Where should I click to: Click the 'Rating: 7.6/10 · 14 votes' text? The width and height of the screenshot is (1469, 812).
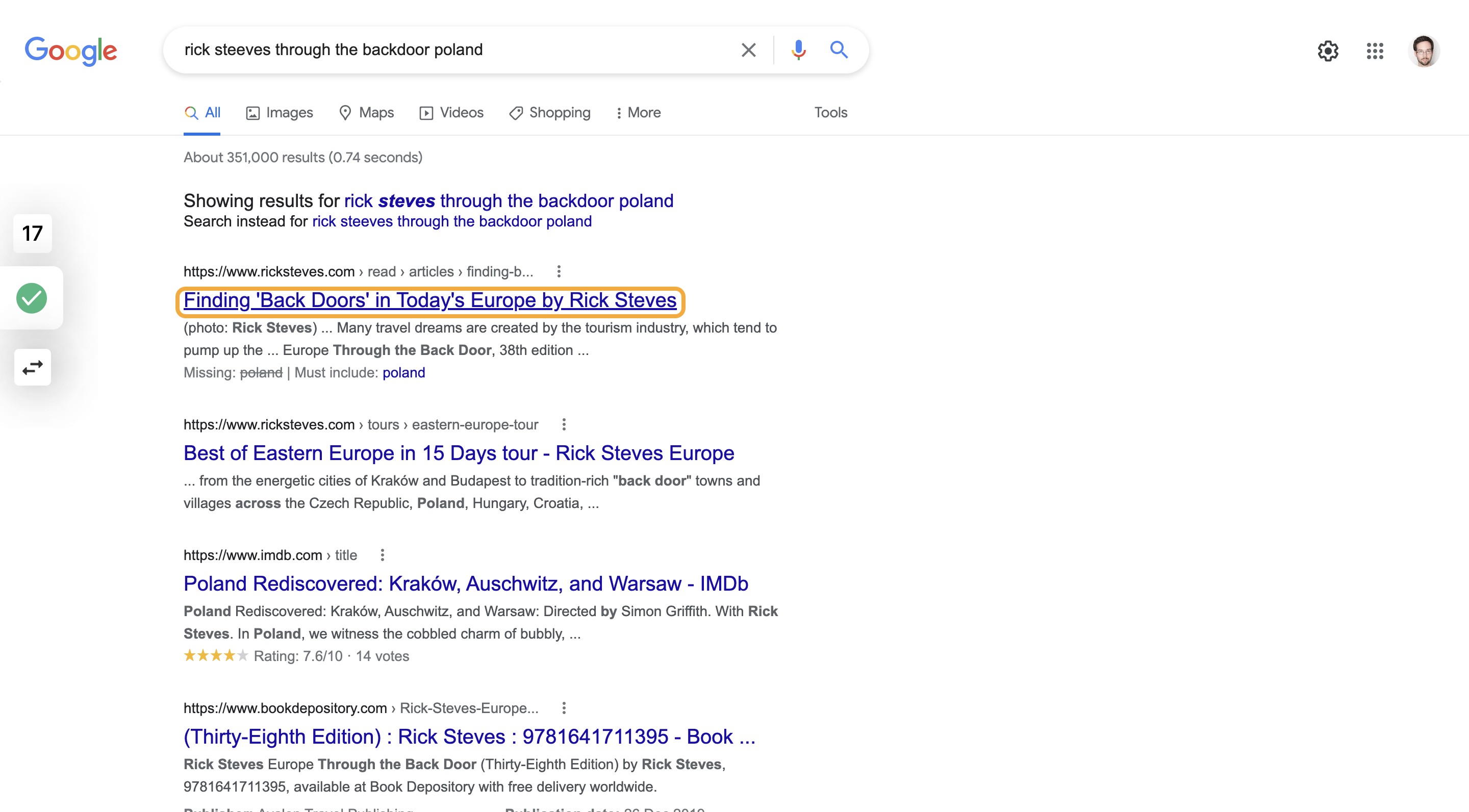332,656
